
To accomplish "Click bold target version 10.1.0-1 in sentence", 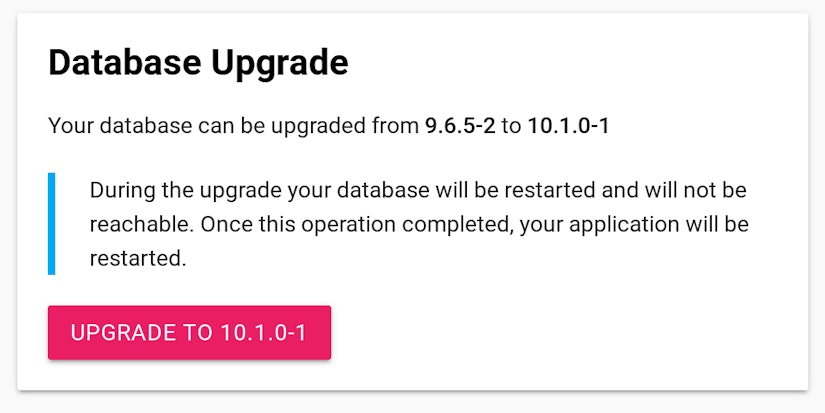I will (x=568, y=126).
